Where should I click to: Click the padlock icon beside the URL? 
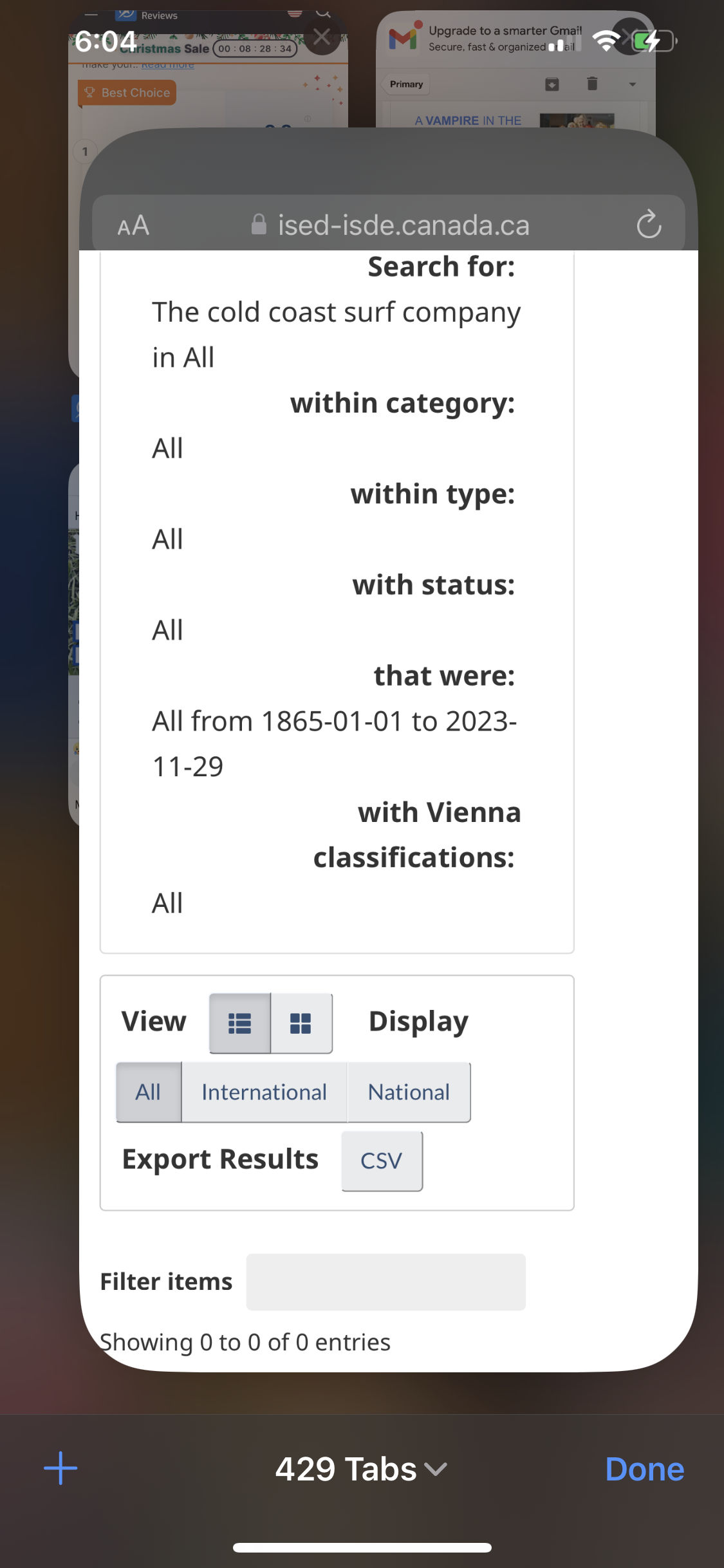259,225
